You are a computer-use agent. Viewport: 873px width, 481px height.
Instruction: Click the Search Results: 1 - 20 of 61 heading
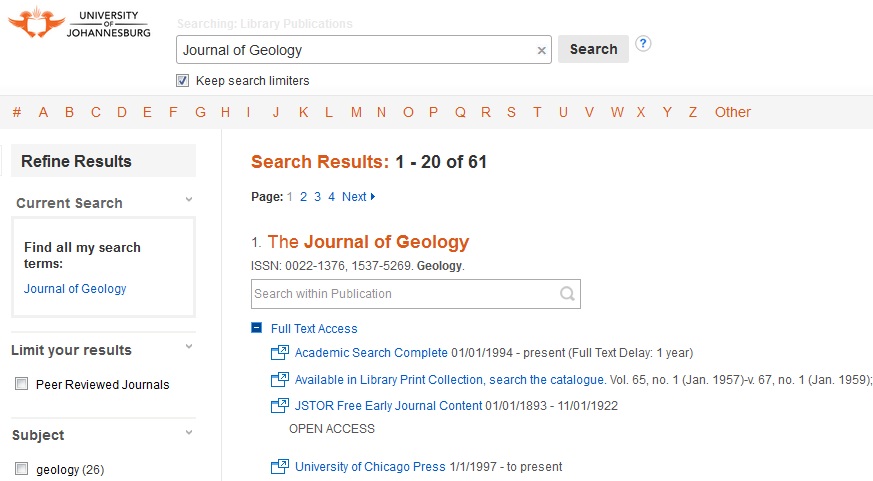click(x=369, y=162)
